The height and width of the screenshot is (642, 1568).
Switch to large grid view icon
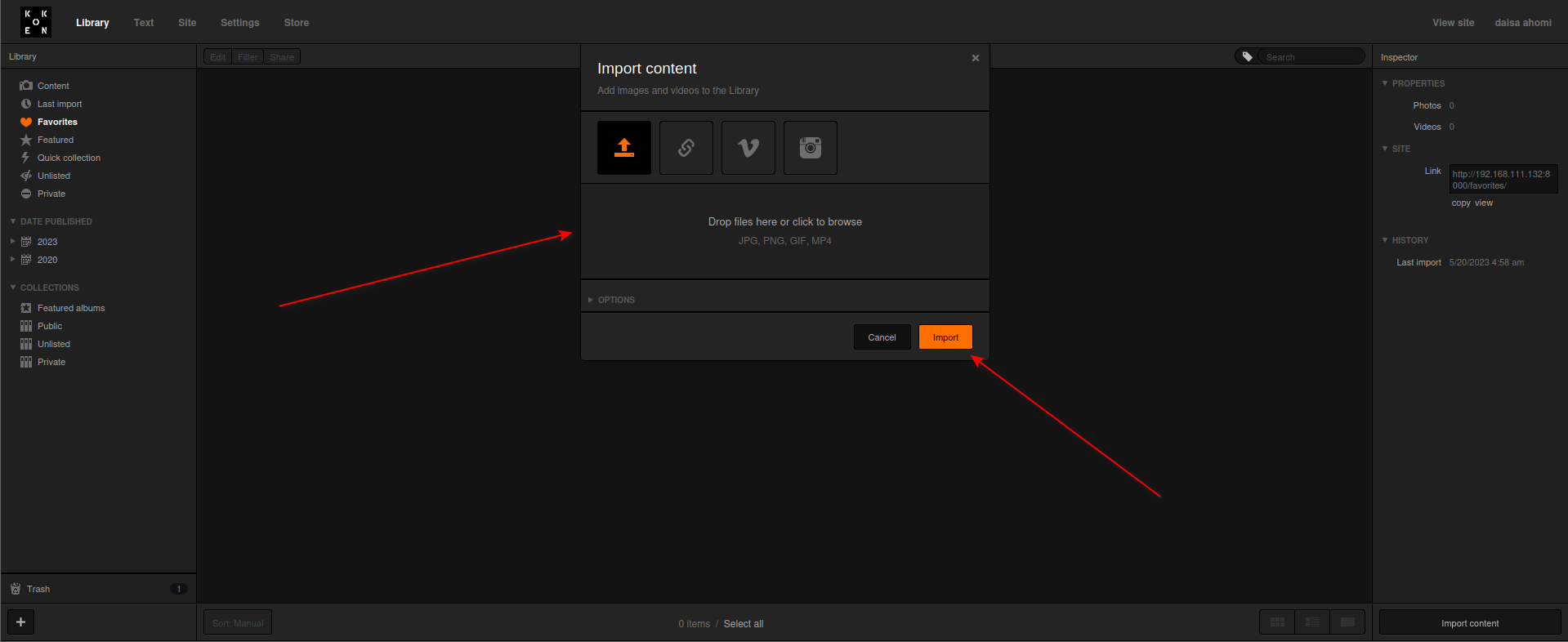click(x=1277, y=622)
